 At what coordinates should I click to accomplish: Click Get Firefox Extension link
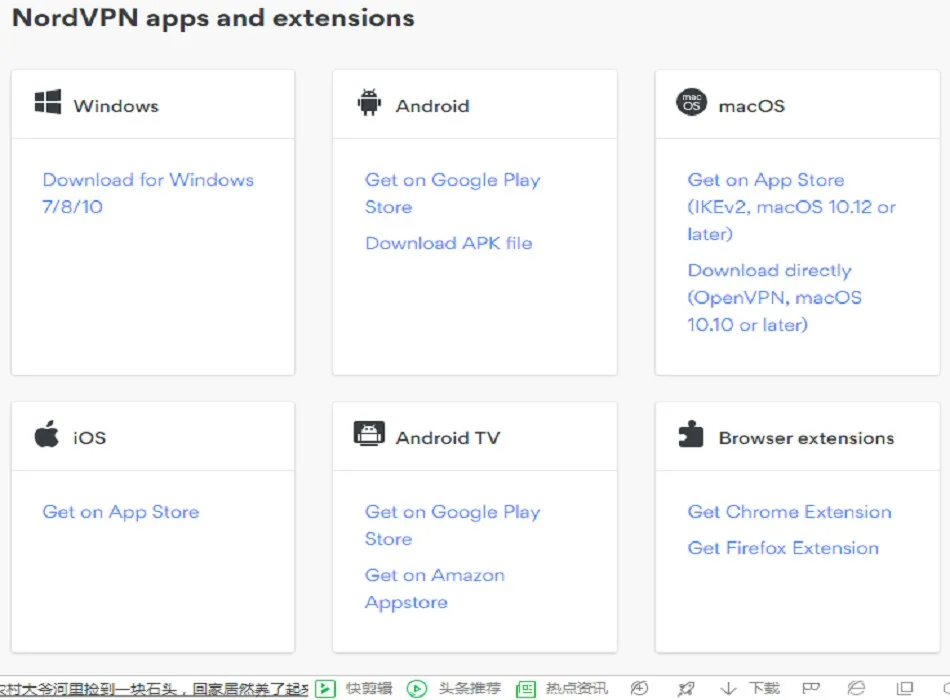tap(783, 548)
